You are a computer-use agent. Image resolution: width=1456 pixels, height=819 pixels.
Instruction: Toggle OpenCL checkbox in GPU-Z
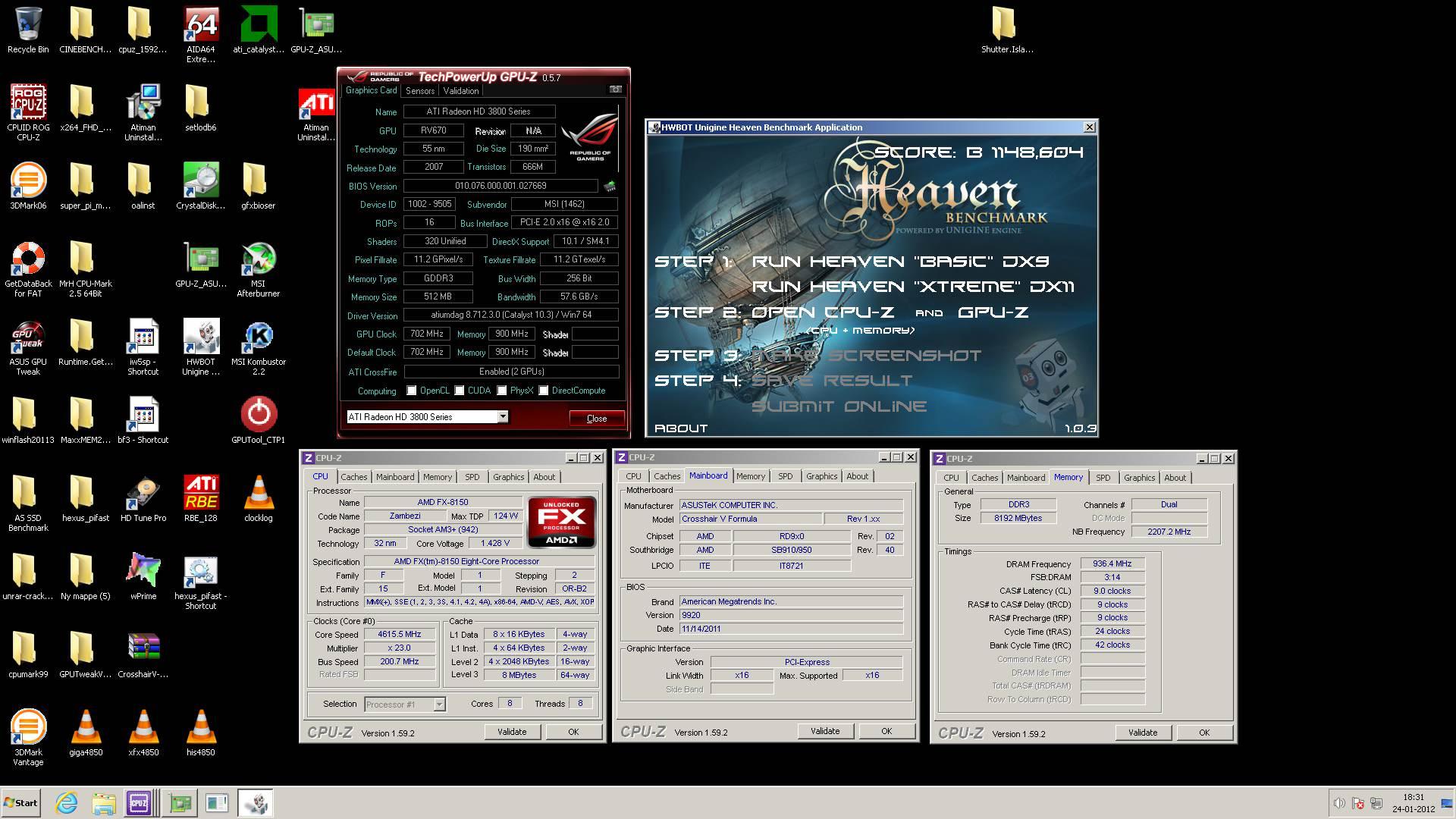click(x=412, y=391)
